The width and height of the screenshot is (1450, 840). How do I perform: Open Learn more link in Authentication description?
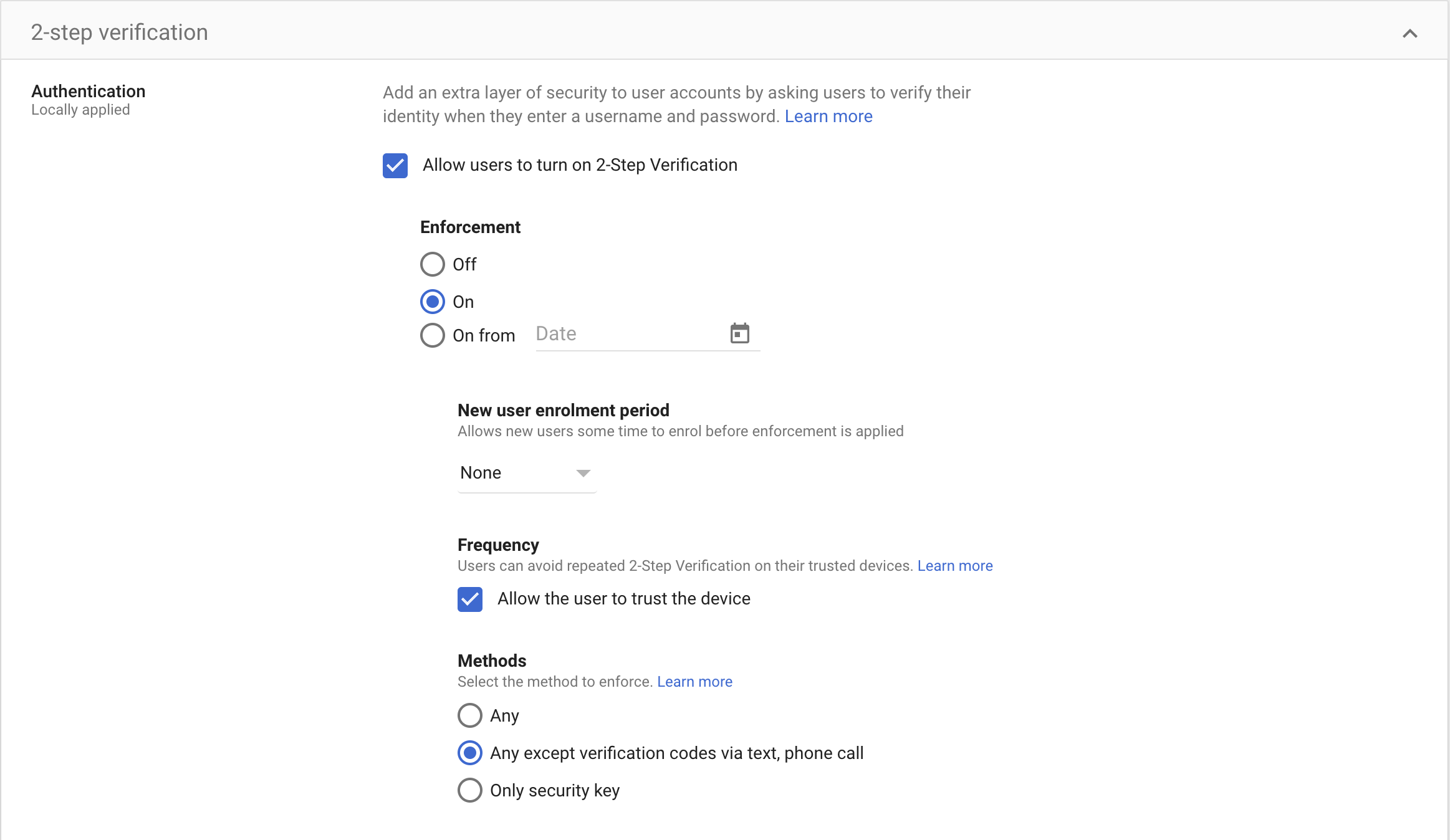coord(828,117)
